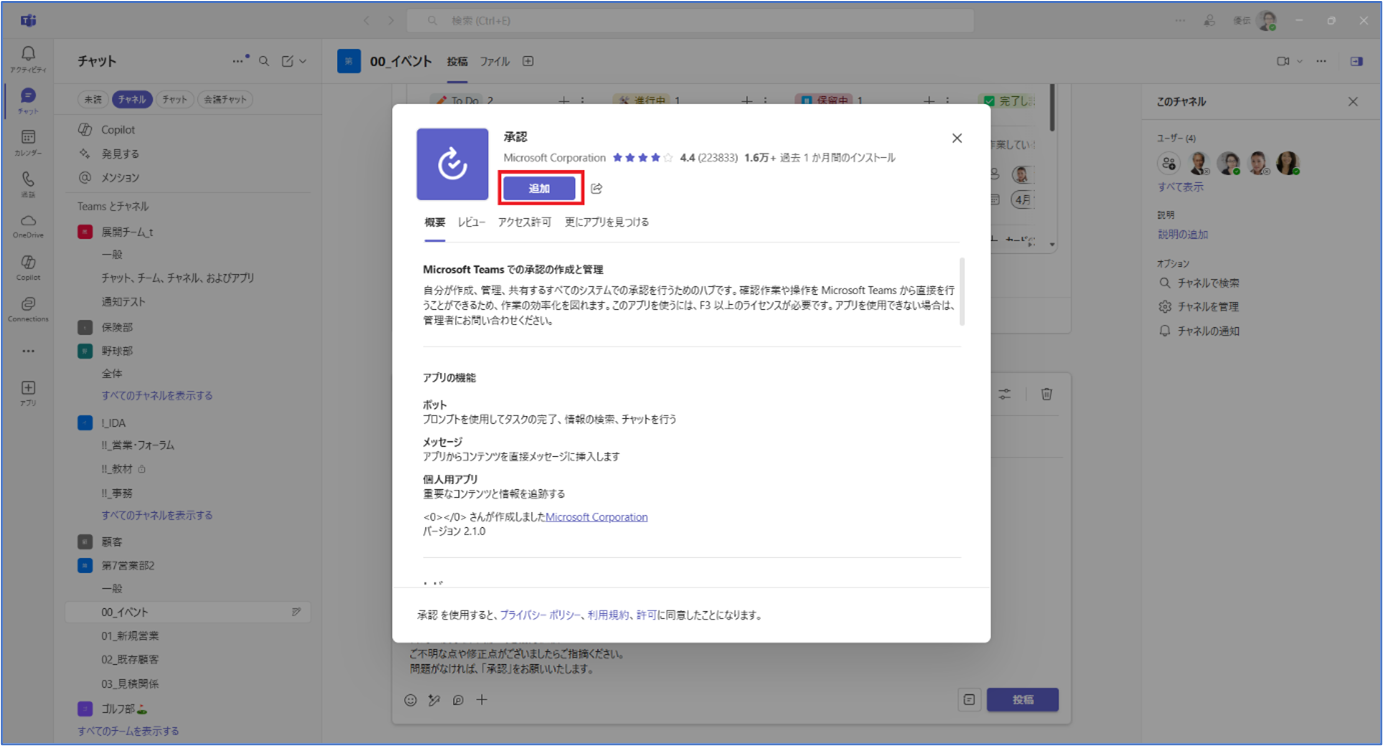The image size is (1383, 746).
Task: Click すべてのチームを表示する link
Action: [128, 731]
